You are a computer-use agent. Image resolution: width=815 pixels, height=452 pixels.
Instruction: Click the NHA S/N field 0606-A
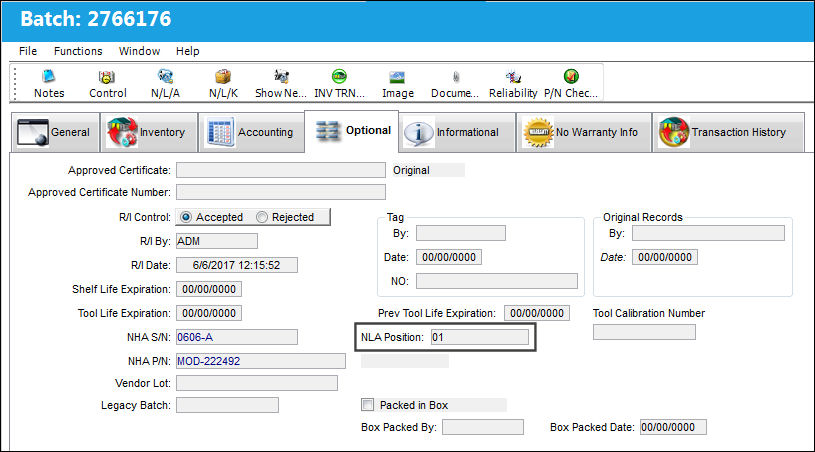pyautogui.click(x=237, y=337)
